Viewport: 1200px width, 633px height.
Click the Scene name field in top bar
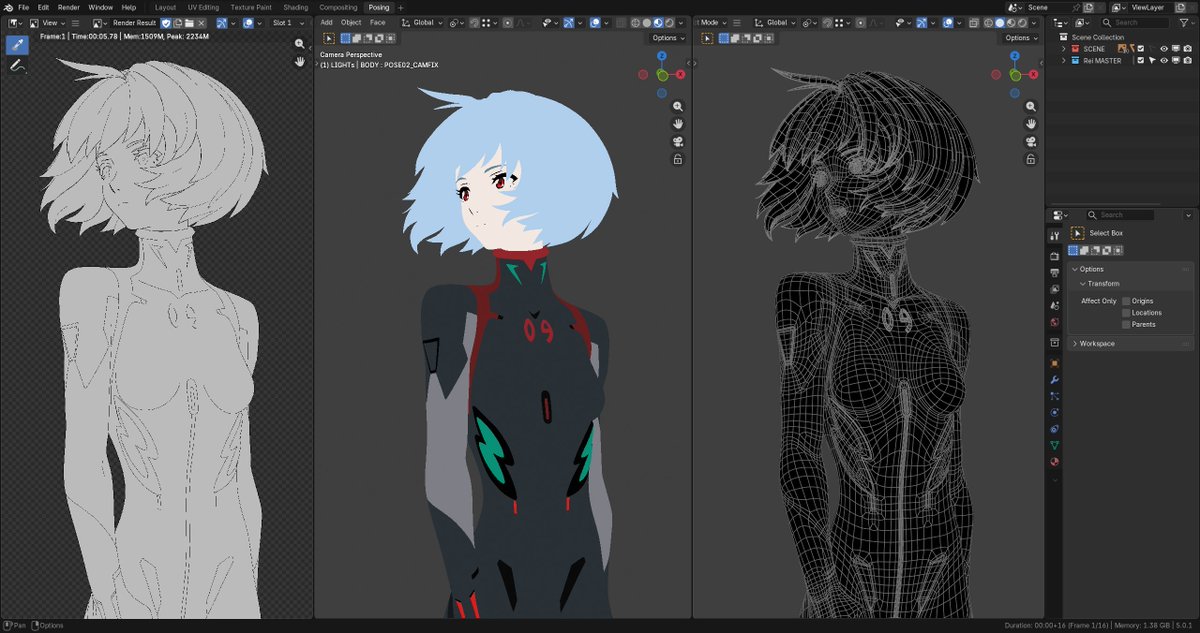pyautogui.click(x=1047, y=7)
